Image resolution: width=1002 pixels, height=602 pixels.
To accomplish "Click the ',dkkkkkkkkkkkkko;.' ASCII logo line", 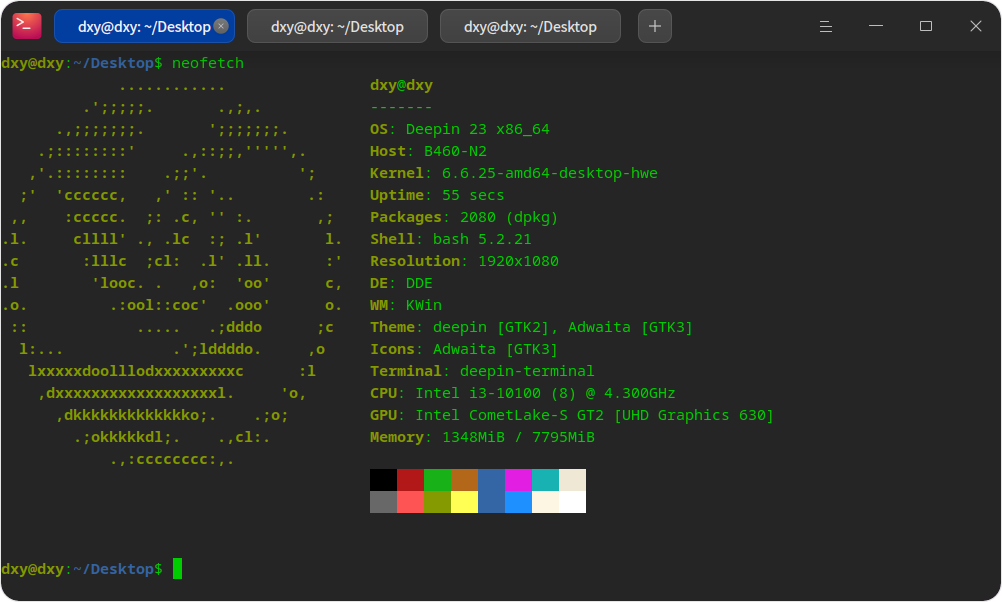I will [136, 415].
